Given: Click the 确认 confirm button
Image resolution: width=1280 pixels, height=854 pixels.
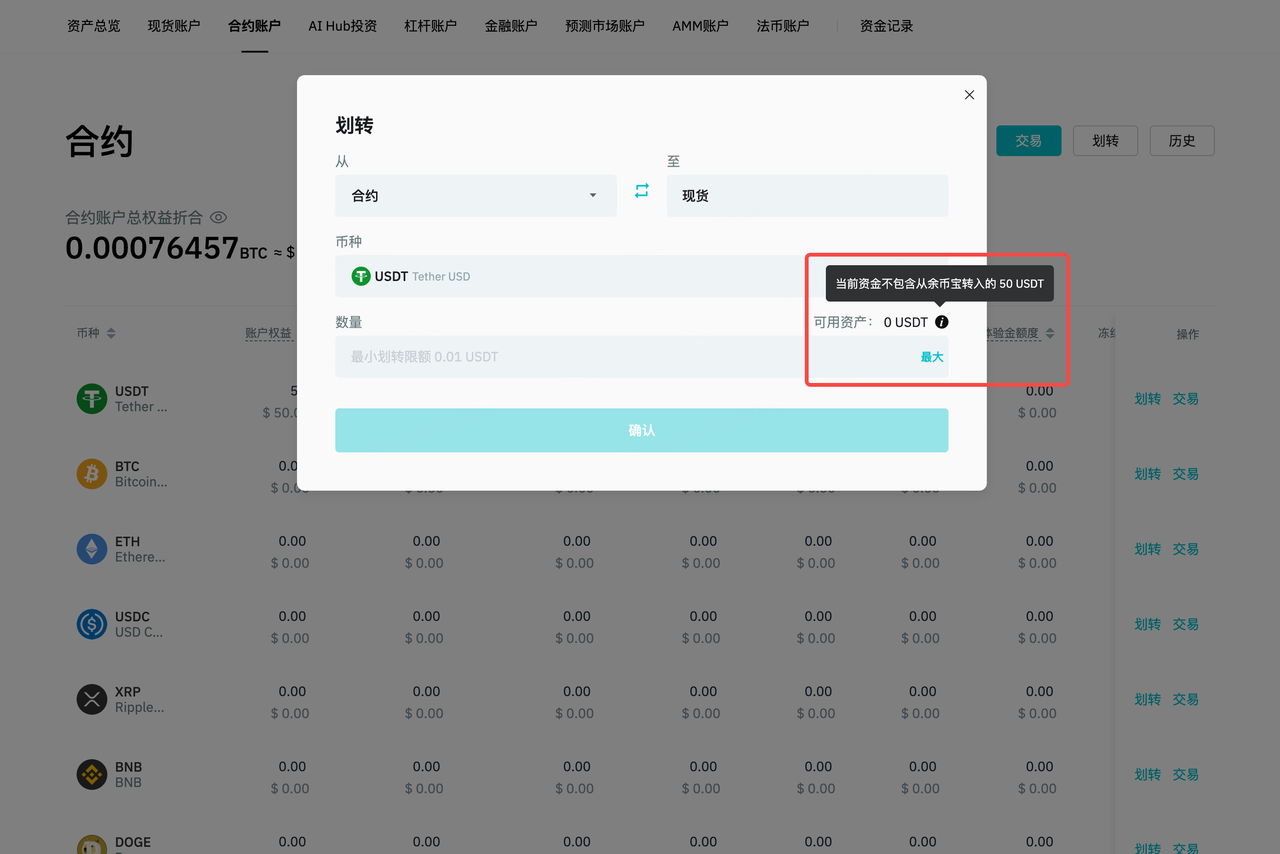Looking at the screenshot, I should (x=642, y=430).
